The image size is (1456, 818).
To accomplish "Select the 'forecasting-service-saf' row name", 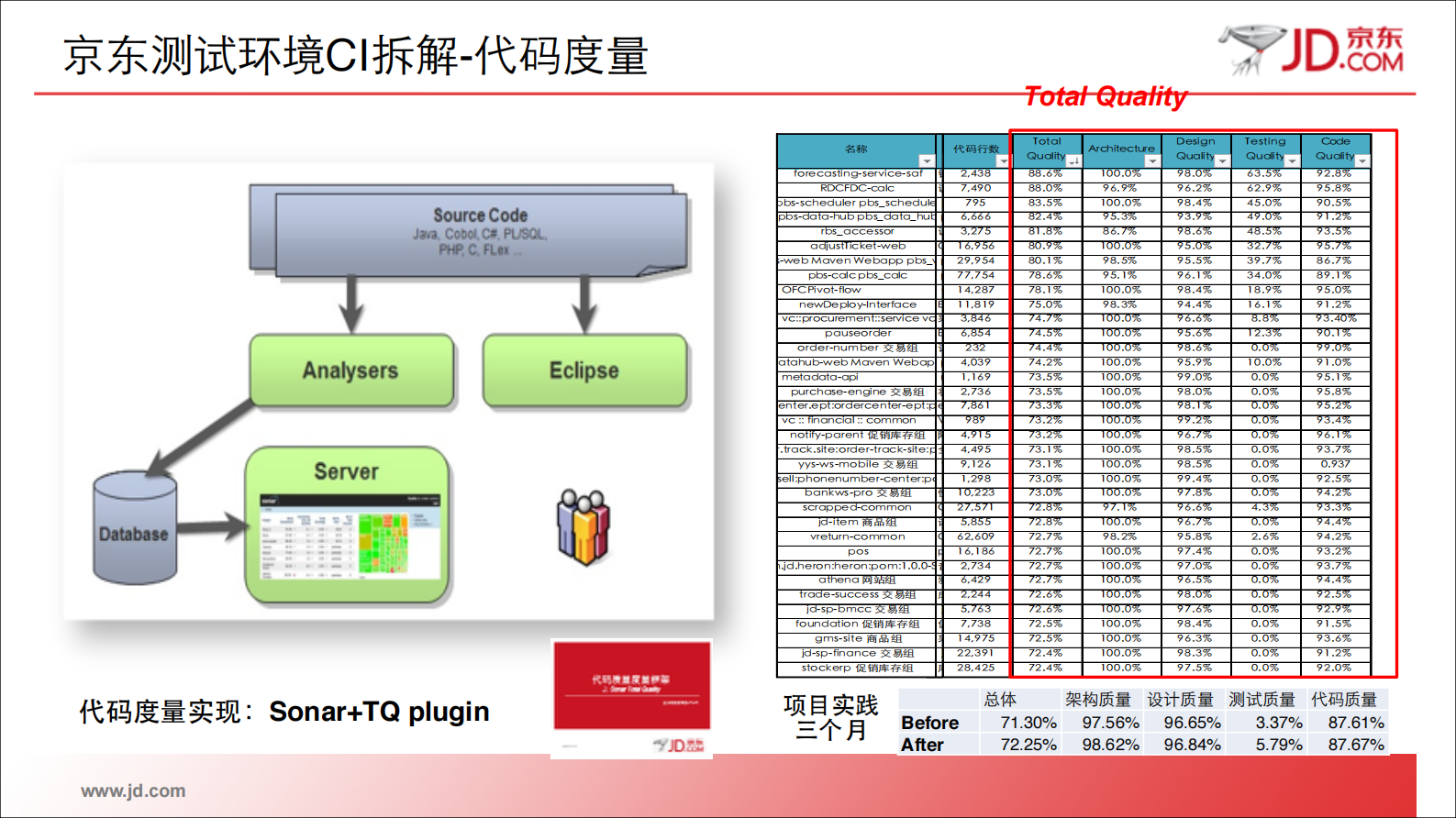I will pyautogui.click(x=858, y=173).
